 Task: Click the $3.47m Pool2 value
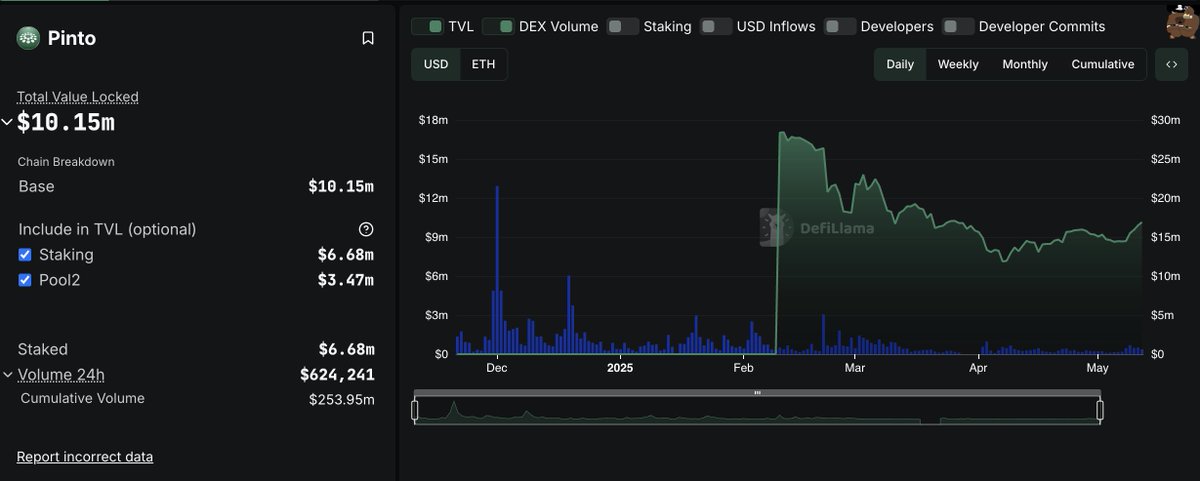point(346,280)
